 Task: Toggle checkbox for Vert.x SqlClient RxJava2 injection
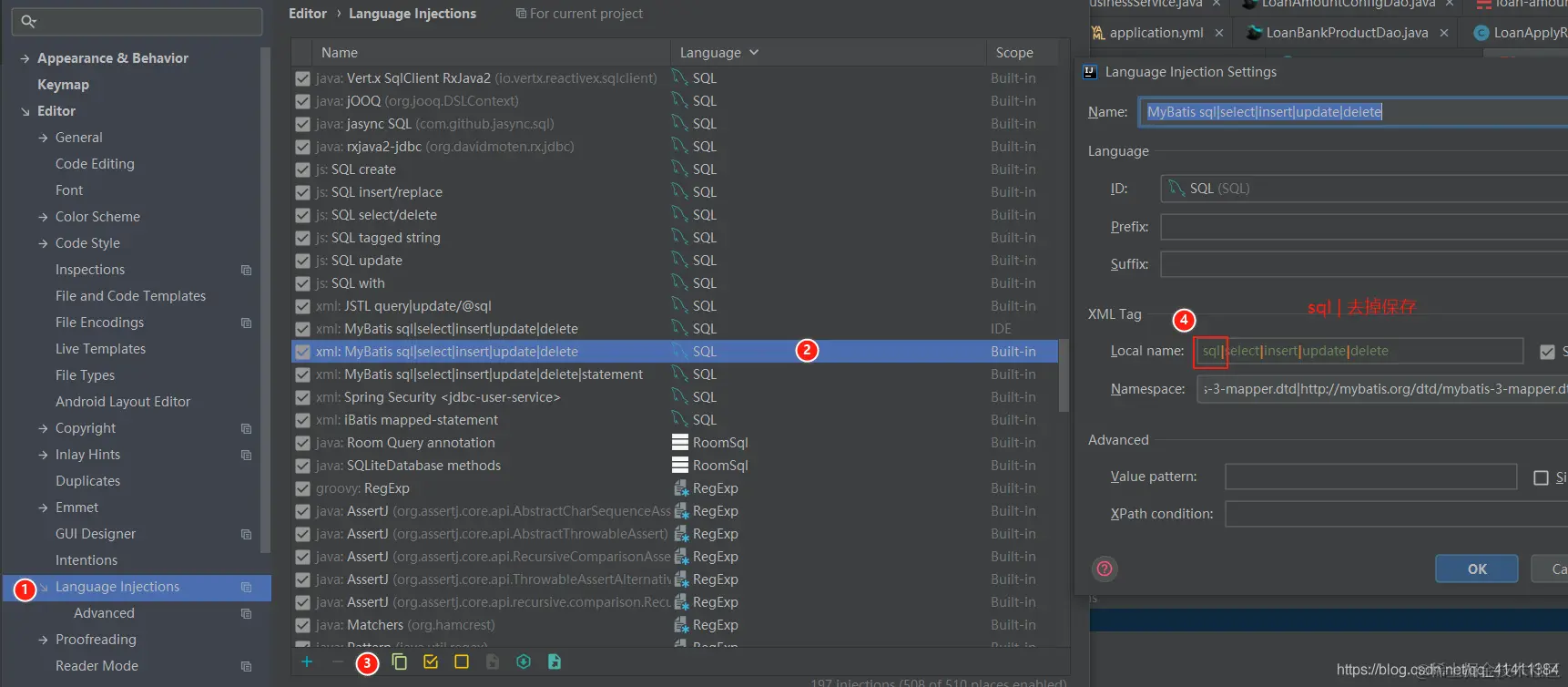303,78
